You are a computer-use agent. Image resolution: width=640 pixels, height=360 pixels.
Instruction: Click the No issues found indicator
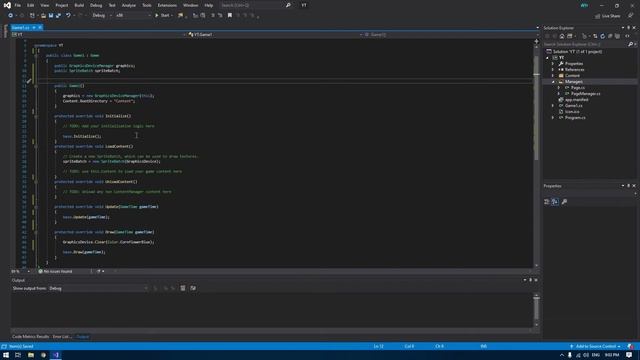[55, 271]
